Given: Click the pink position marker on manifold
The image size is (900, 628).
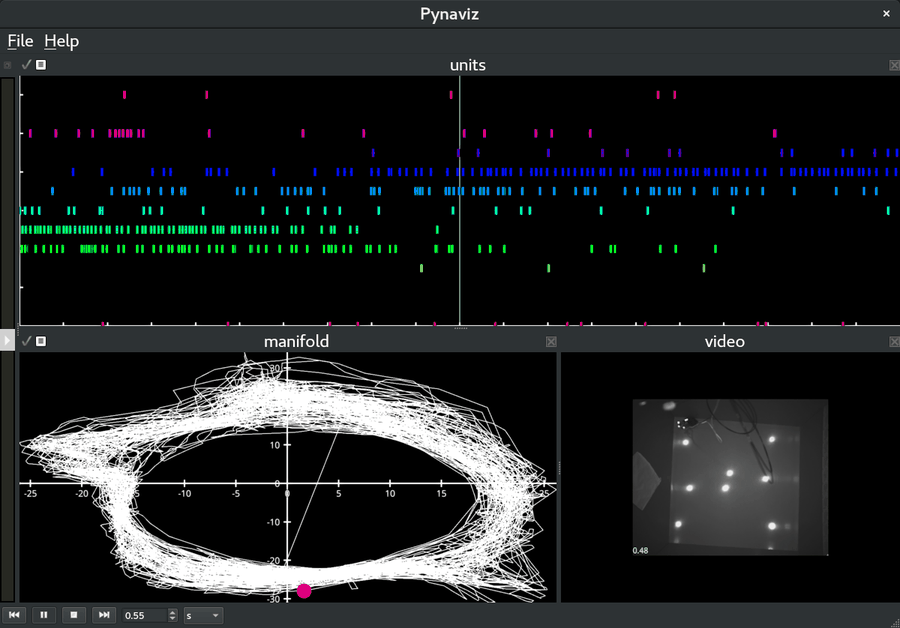Looking at the screenshot, I should 304,591.
